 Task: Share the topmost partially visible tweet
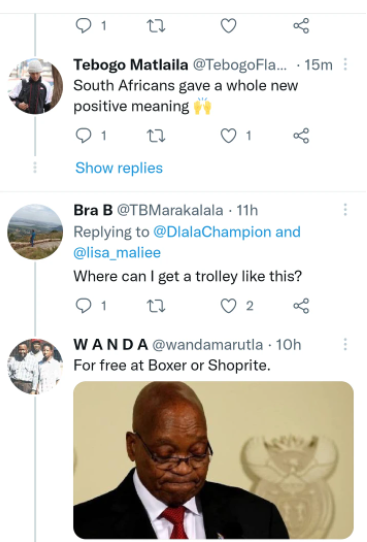coord(301,26)
